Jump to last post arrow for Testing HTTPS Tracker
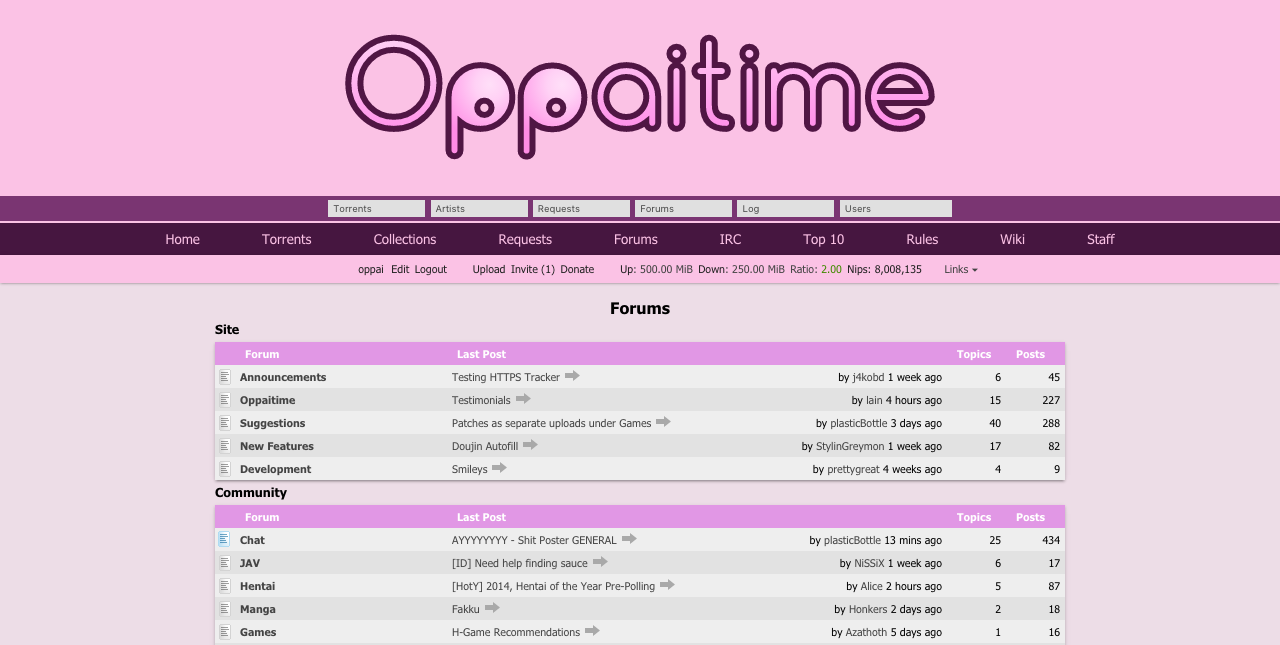The image size is (1280, 645). 572,376
